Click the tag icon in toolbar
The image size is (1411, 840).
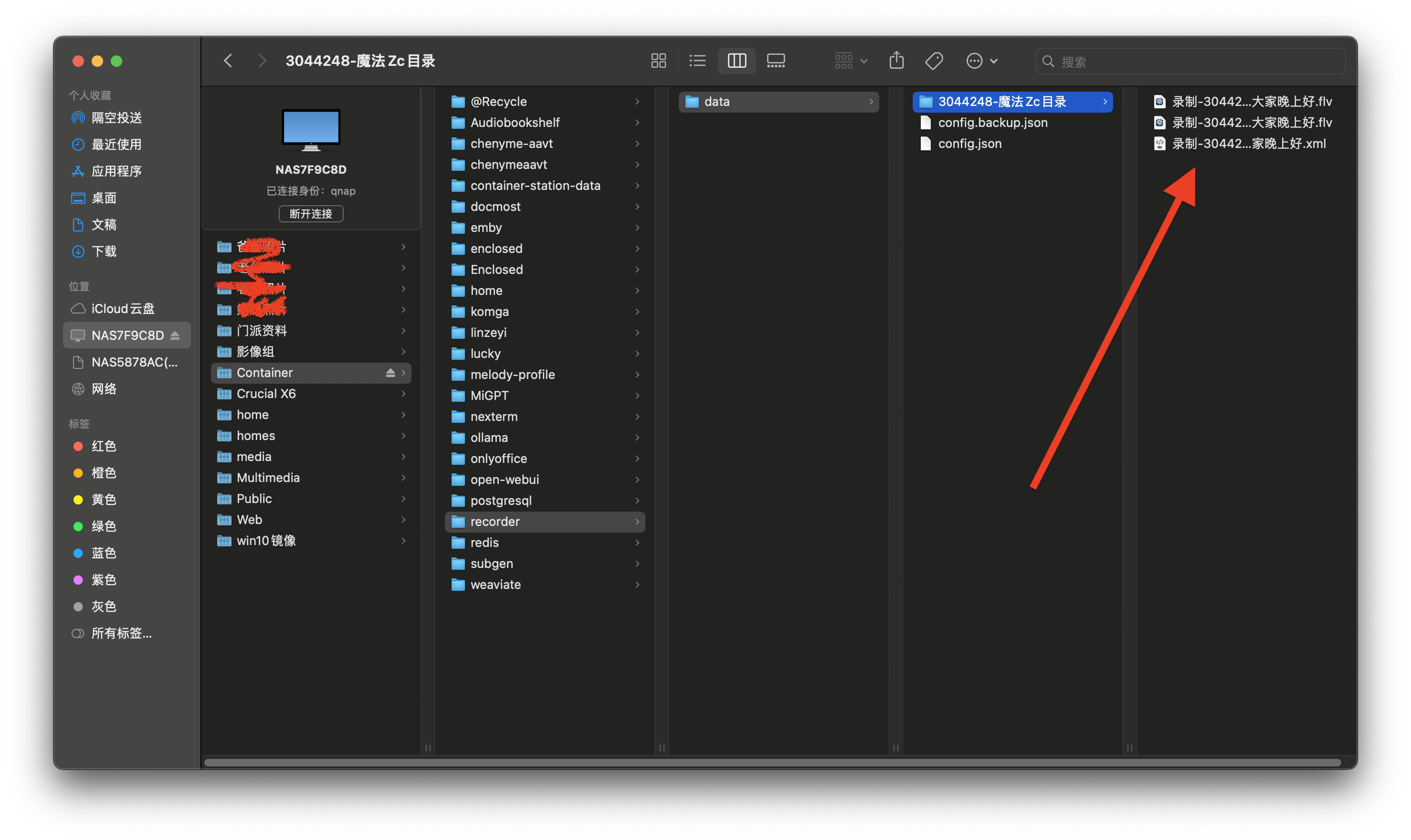coord(934,61)
